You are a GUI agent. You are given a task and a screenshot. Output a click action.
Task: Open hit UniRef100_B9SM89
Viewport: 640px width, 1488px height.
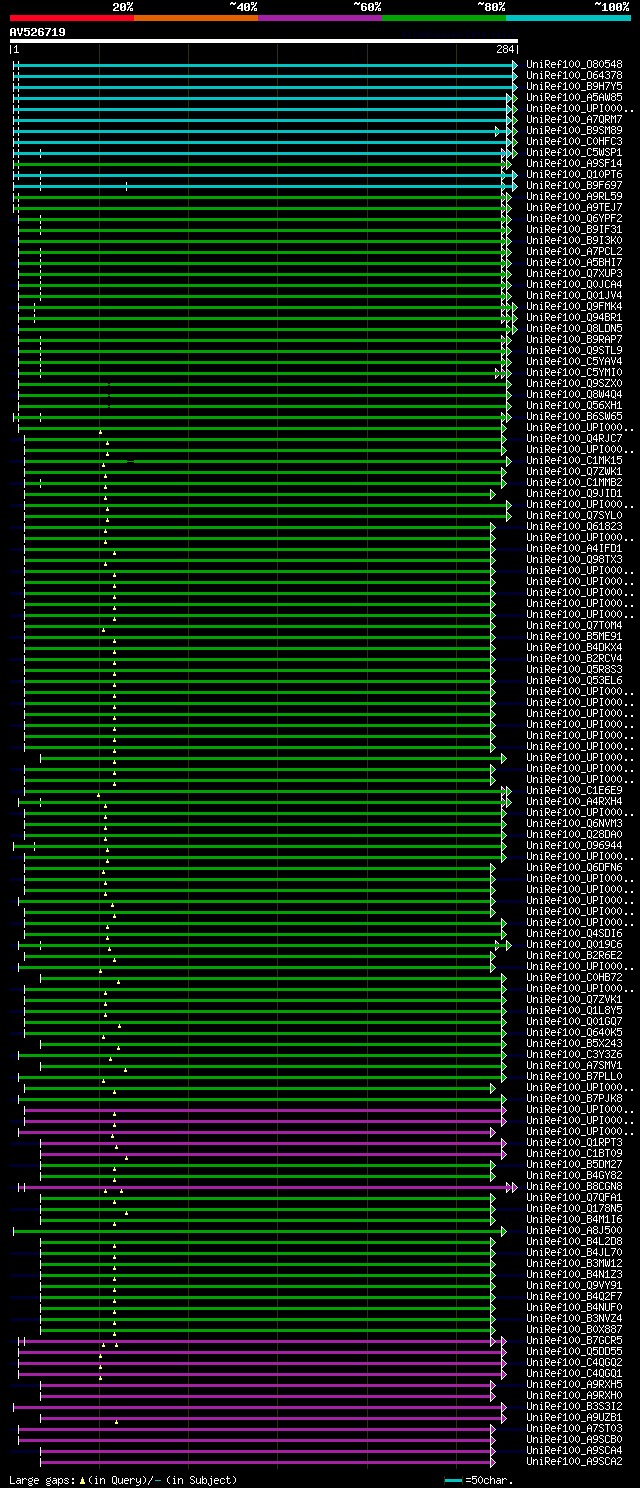click(574, 131)
